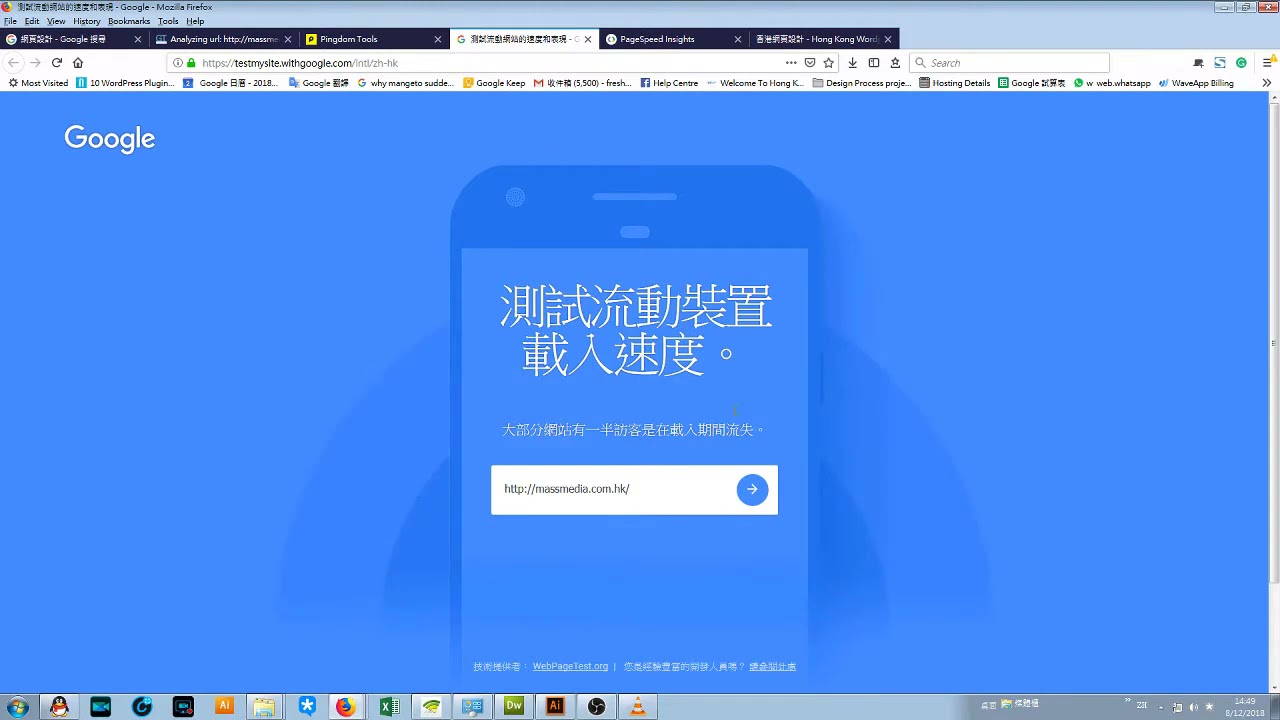1280x720 pixels.
Task: Go to the Firefox home page
Action: 78,63
